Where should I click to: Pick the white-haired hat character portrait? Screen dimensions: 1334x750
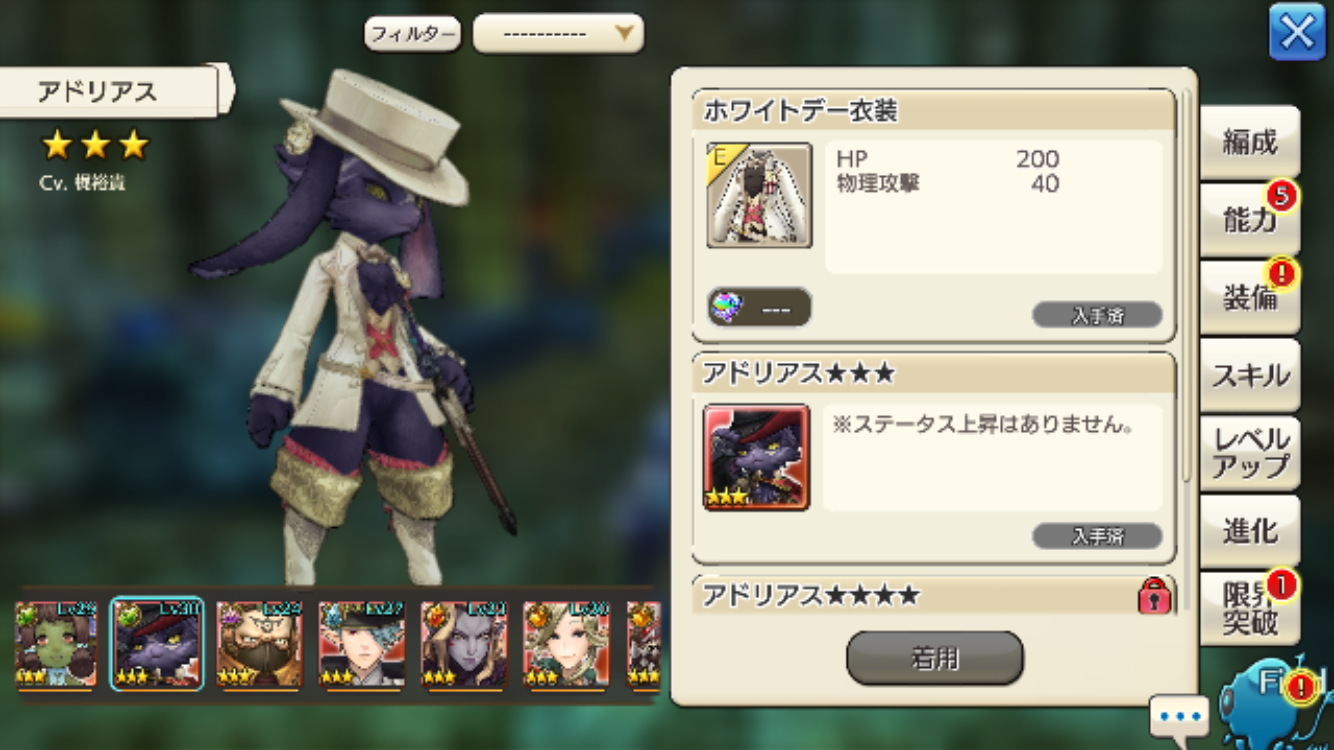[x=362, y=644]
